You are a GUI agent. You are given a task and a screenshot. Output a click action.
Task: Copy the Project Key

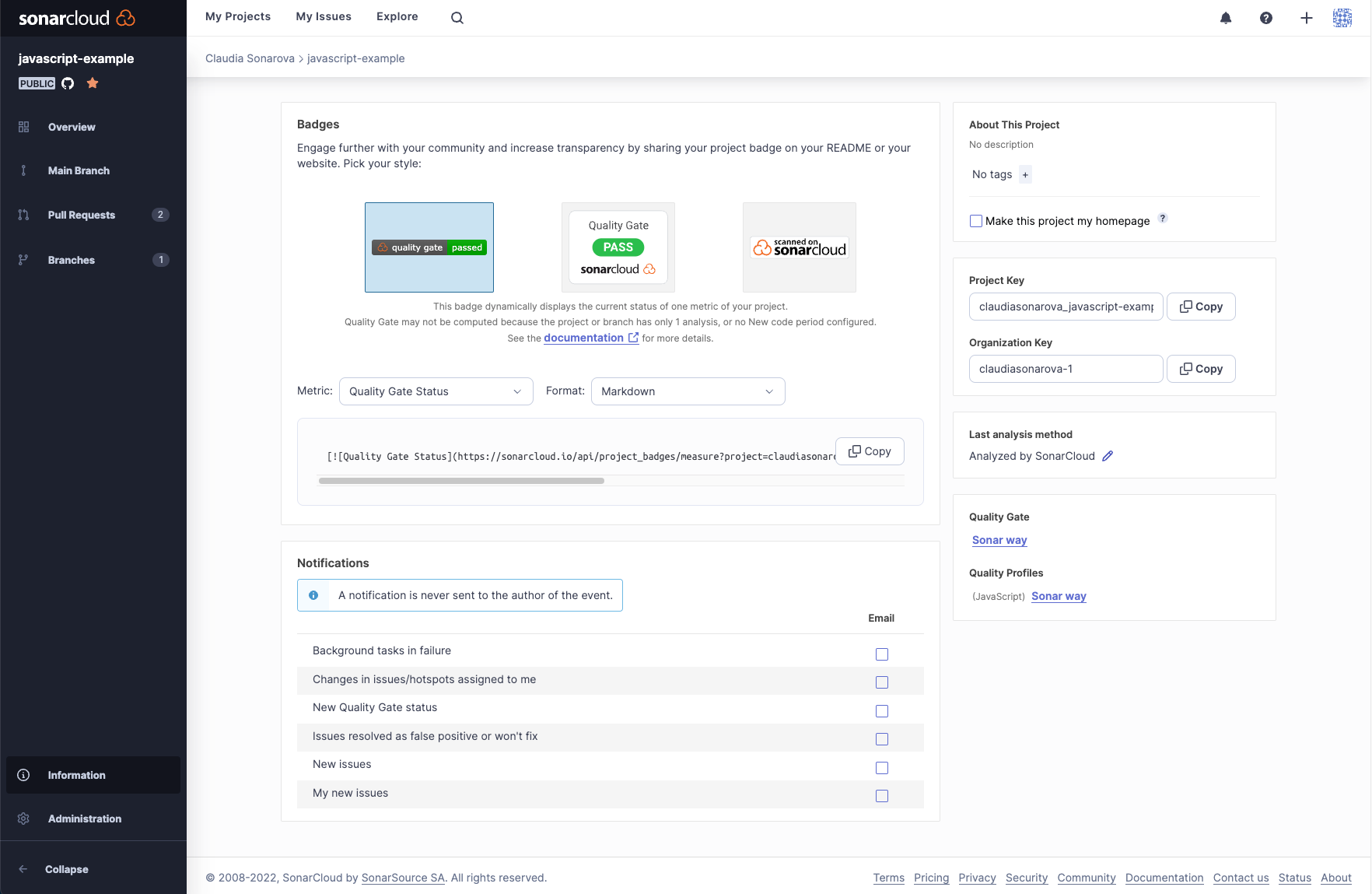pos(1201,307)
